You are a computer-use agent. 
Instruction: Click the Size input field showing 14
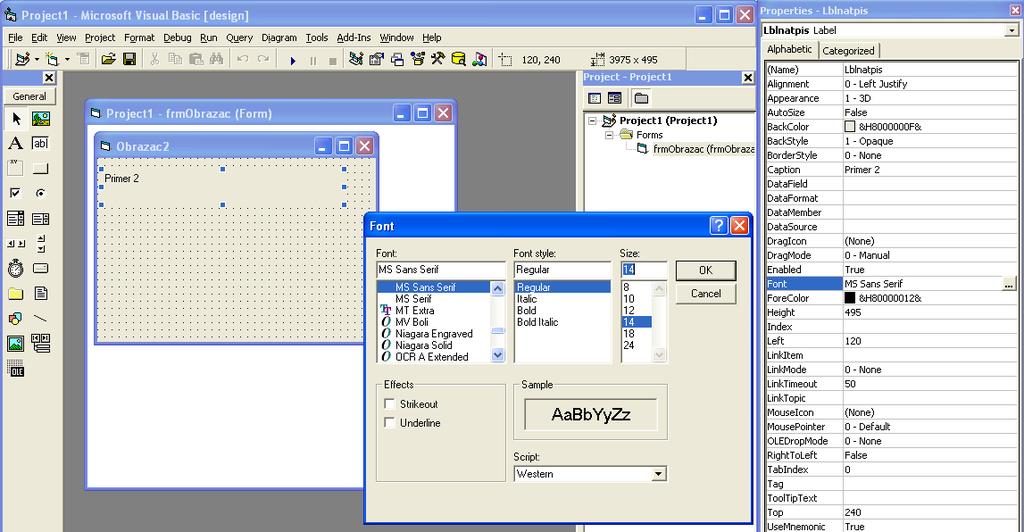click(643, 270)
